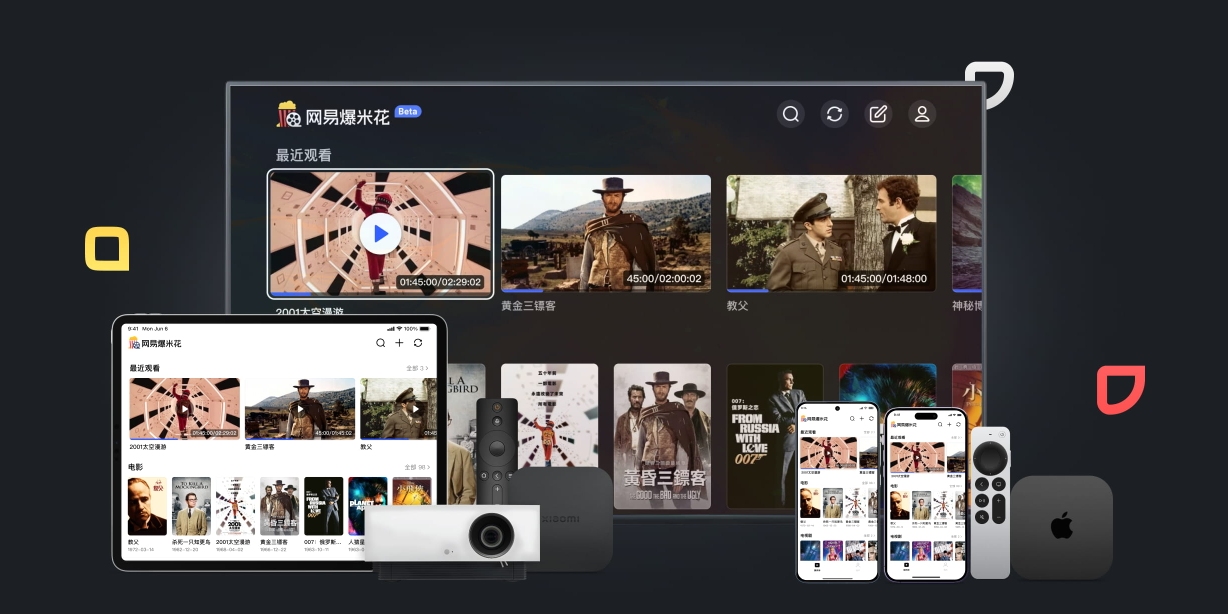Click the refresh icon on the TV header
Image resolution: width=1228 pixels, height=614 pixels.
coord(834,114)
